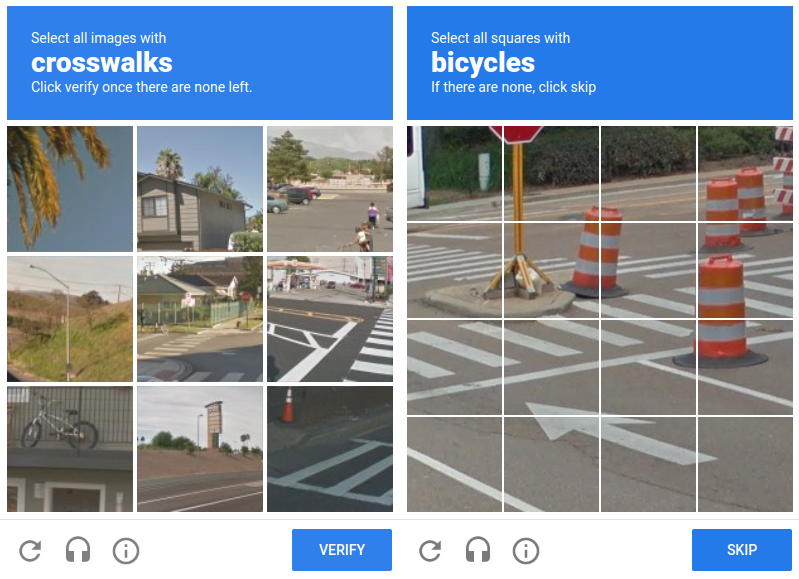799x579 pixels.
Task: Select the gas station intersection crosswalk tile
Action: click(330, 319)
